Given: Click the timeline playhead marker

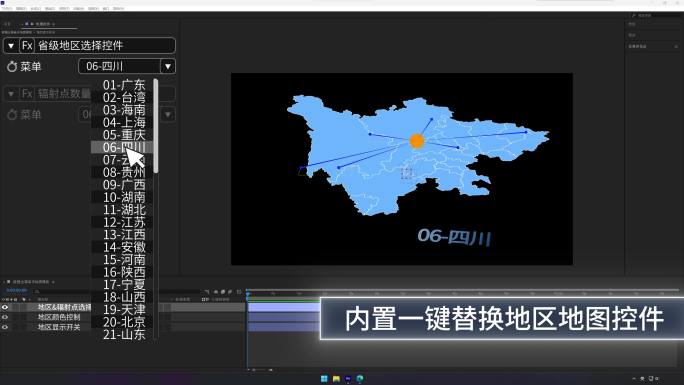Looking at the screenshot, I should [248, 294].
